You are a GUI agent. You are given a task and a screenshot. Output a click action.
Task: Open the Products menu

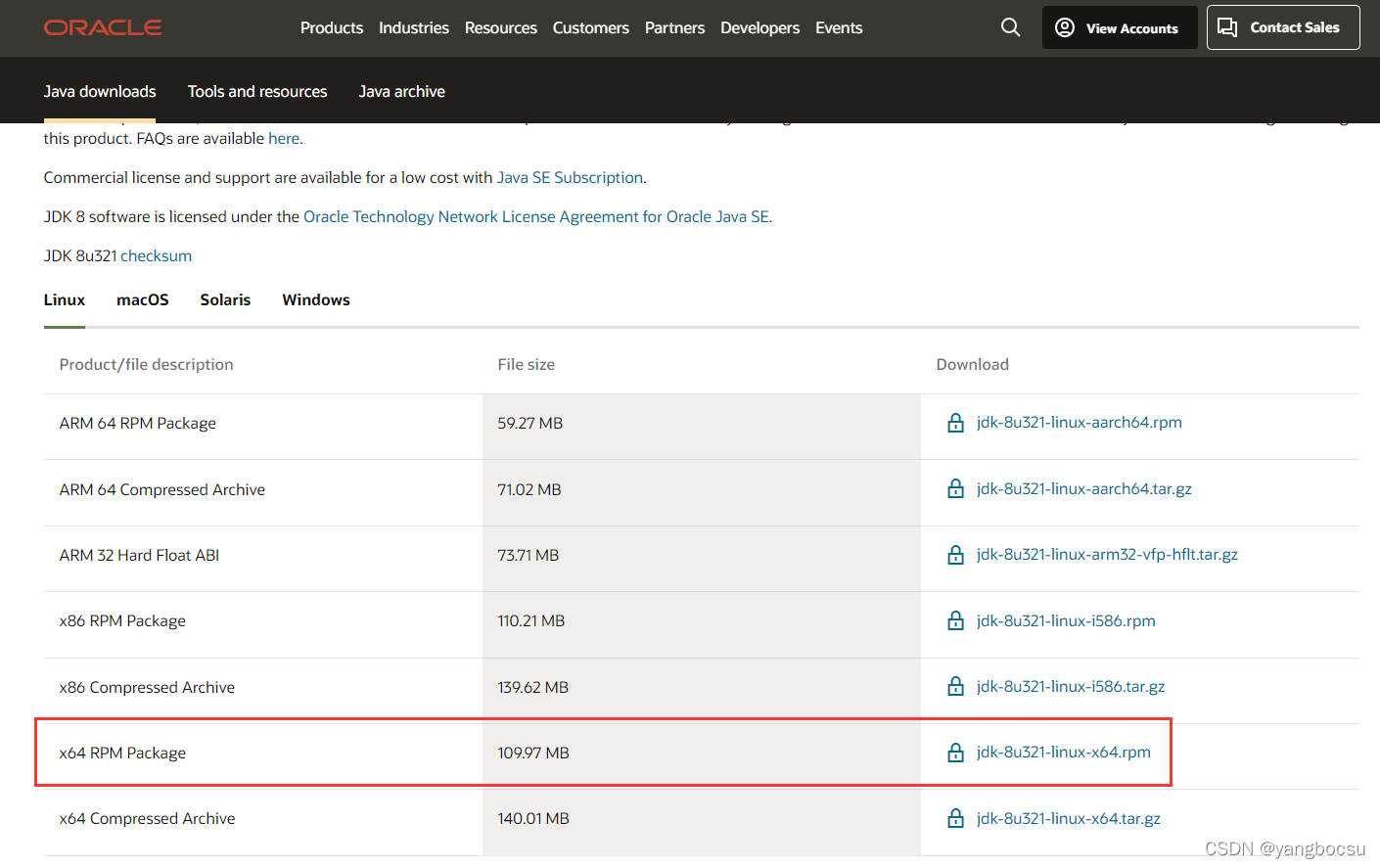click(x=332, y=27)
